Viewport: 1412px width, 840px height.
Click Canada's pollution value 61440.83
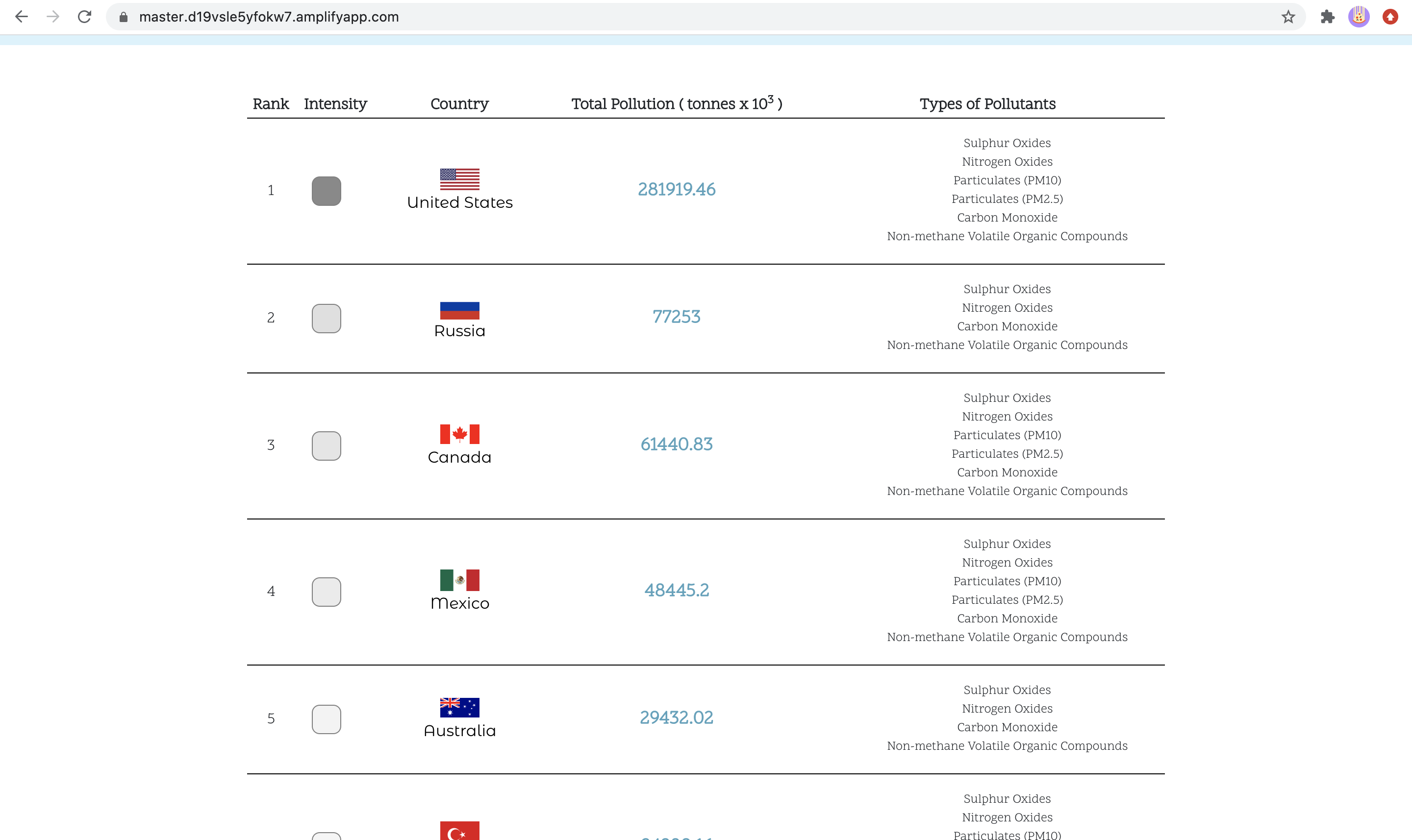click(676, 444)
